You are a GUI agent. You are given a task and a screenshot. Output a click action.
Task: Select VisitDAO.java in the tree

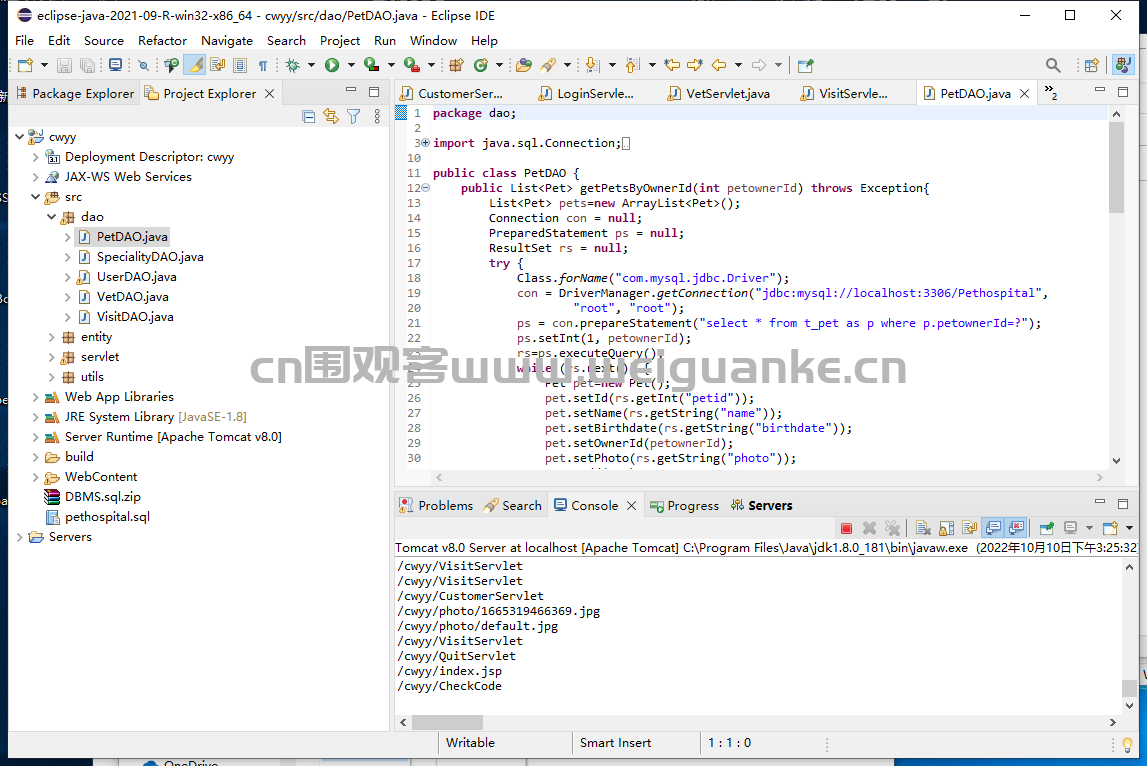click(x=135, y=317)
